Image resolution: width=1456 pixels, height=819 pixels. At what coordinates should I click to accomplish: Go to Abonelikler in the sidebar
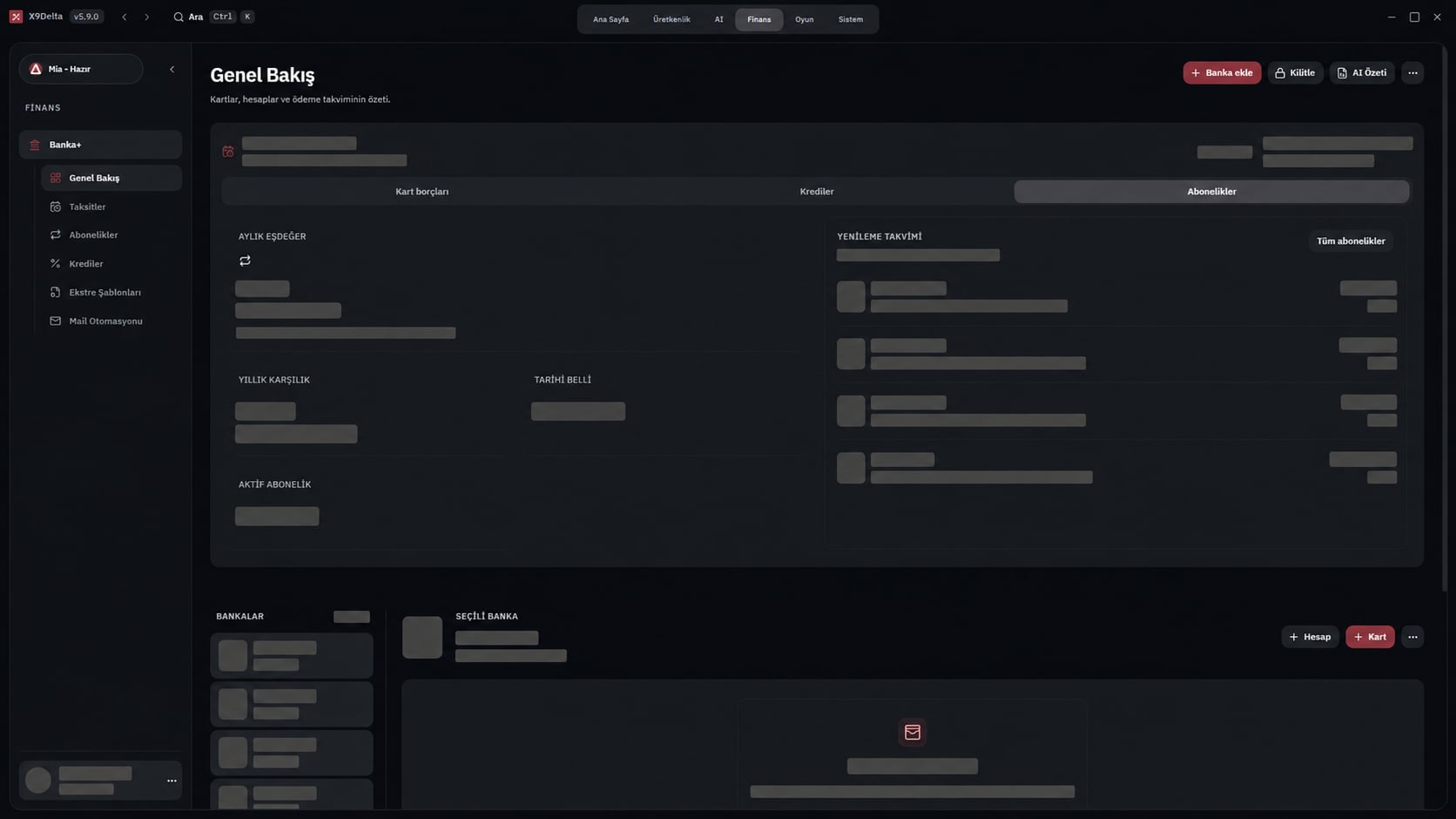[111, 235]
